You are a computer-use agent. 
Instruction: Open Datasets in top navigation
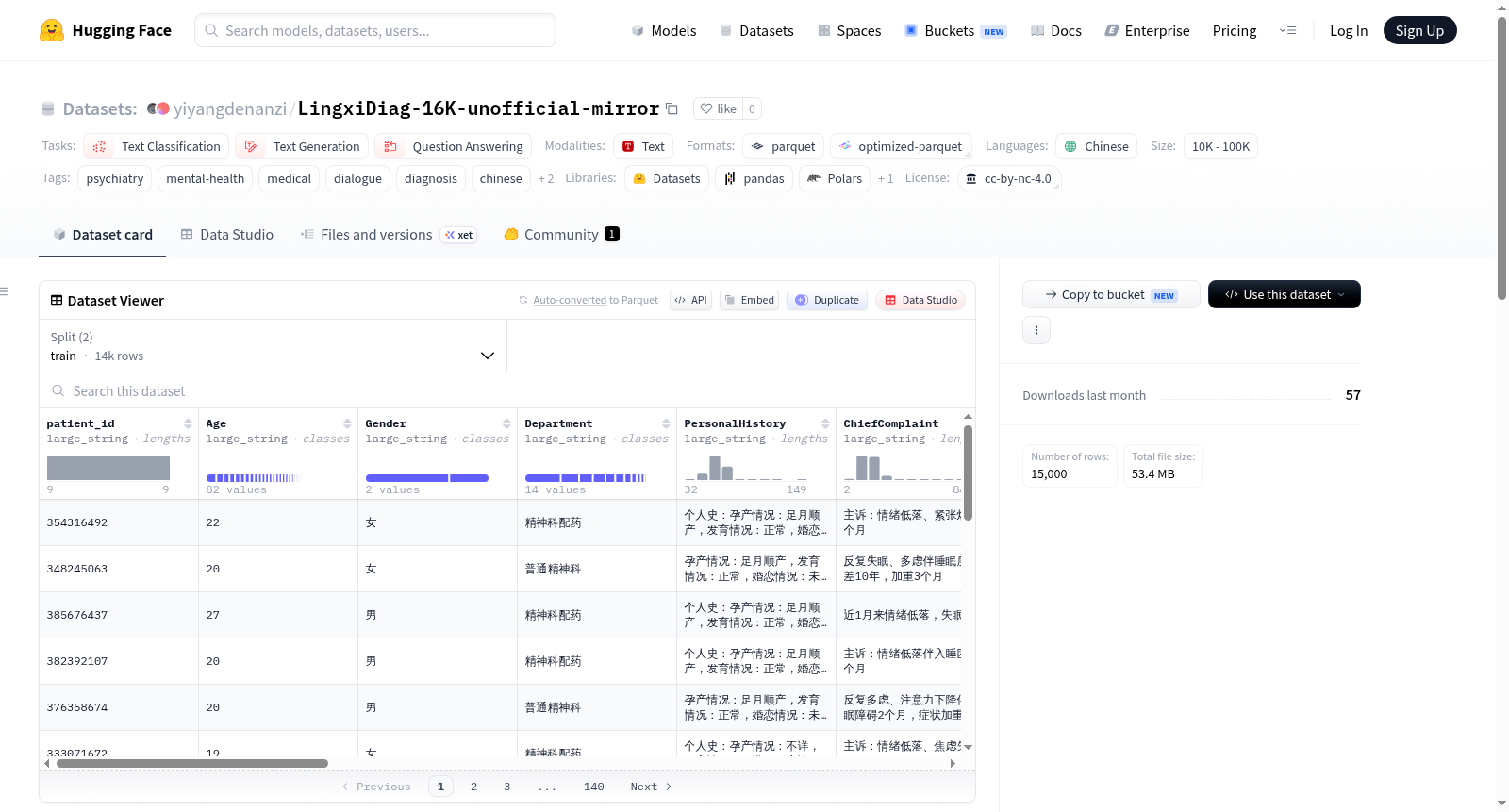756,30
